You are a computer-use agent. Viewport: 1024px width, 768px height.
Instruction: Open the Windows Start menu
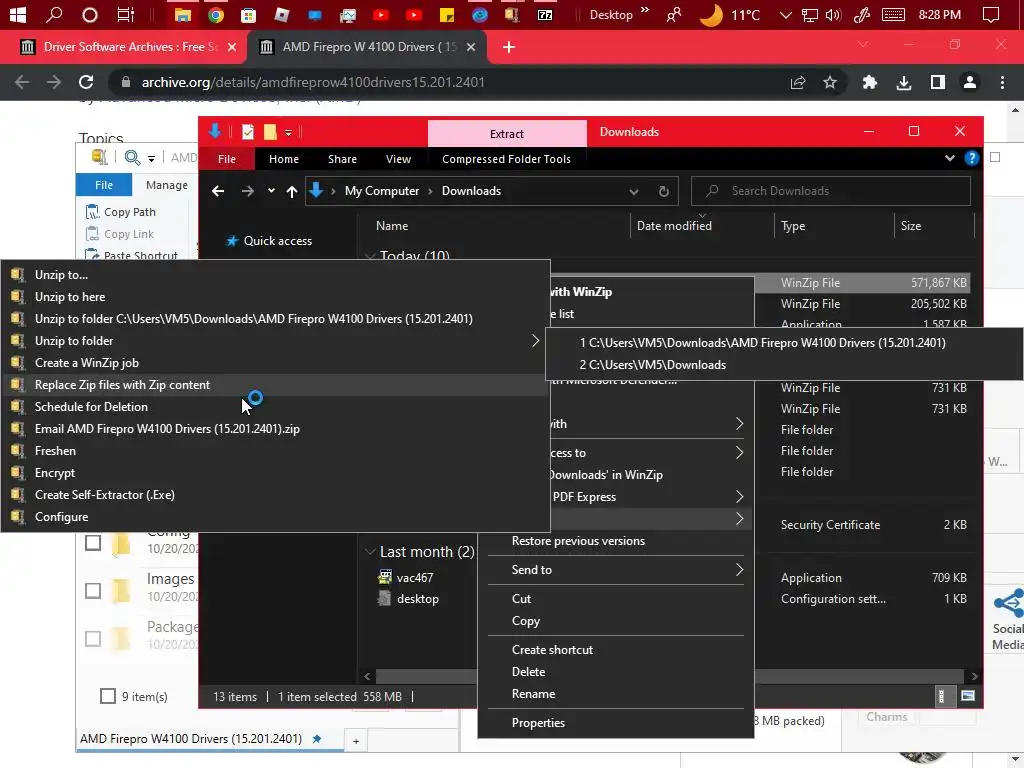click(x=18, y=14)
